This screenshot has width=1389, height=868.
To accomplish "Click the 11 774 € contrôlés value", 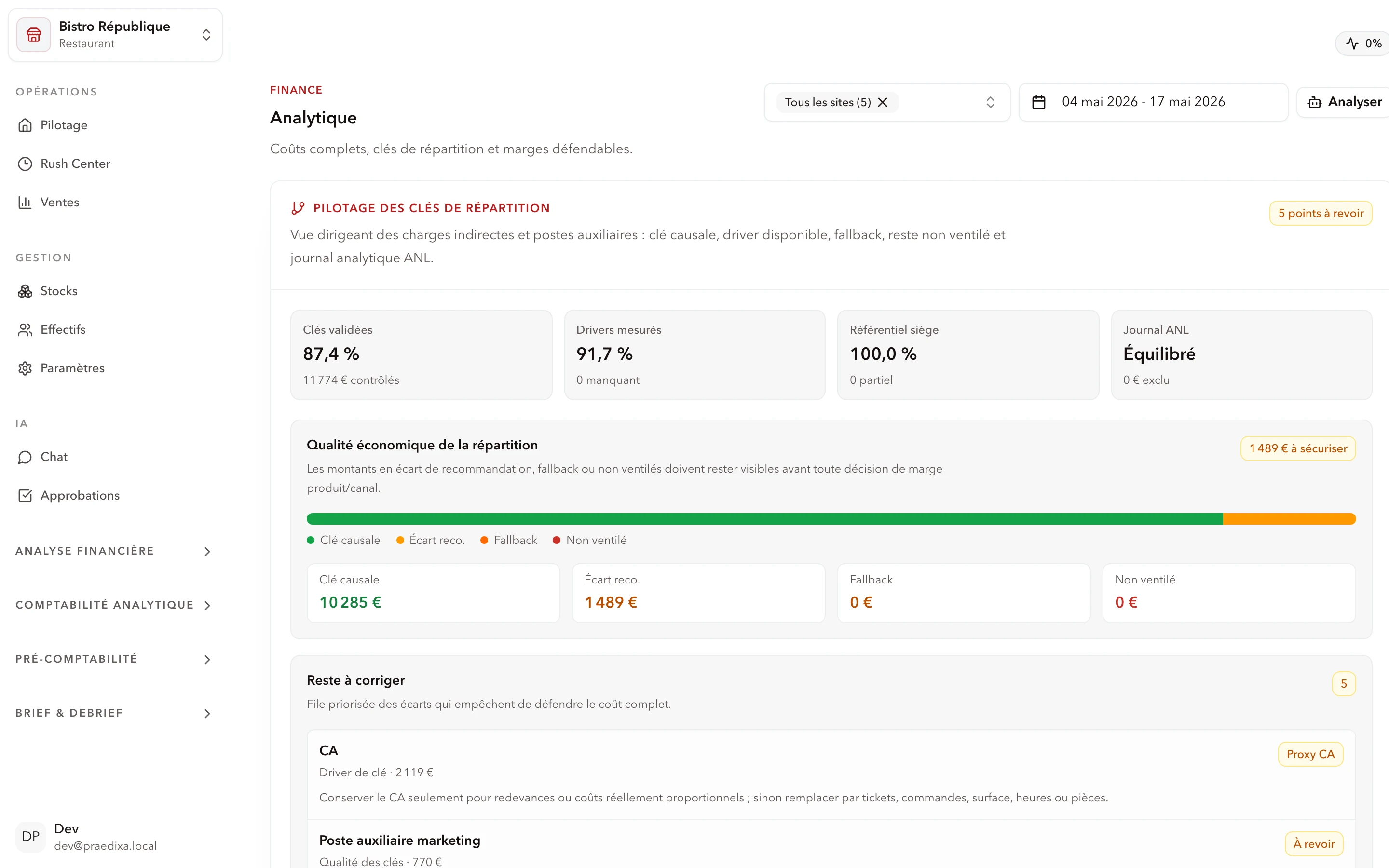I will [351, 380].
